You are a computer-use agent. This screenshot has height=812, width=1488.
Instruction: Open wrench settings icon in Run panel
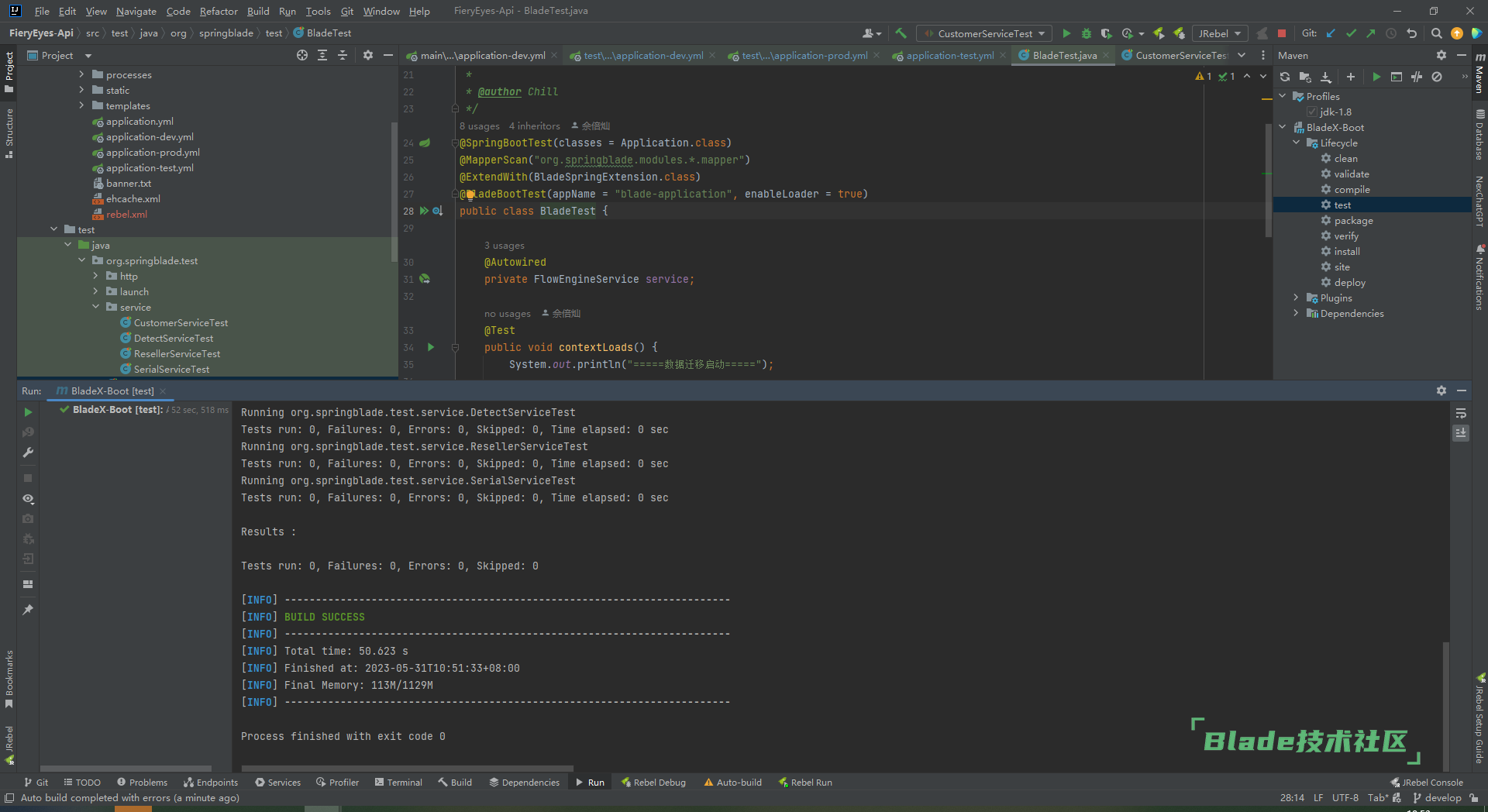(x=28, y=452)
